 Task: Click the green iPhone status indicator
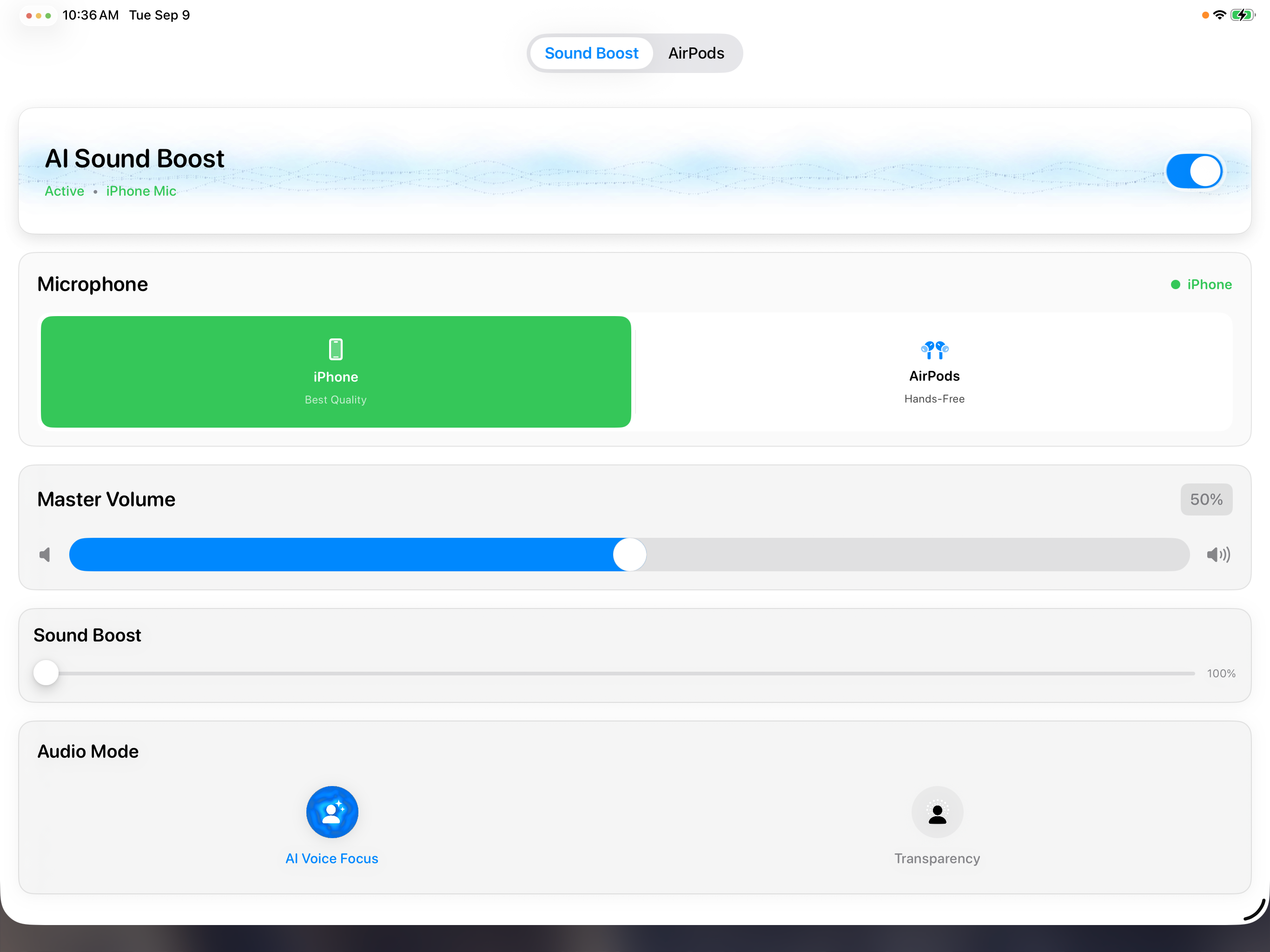click(1201, 284)
